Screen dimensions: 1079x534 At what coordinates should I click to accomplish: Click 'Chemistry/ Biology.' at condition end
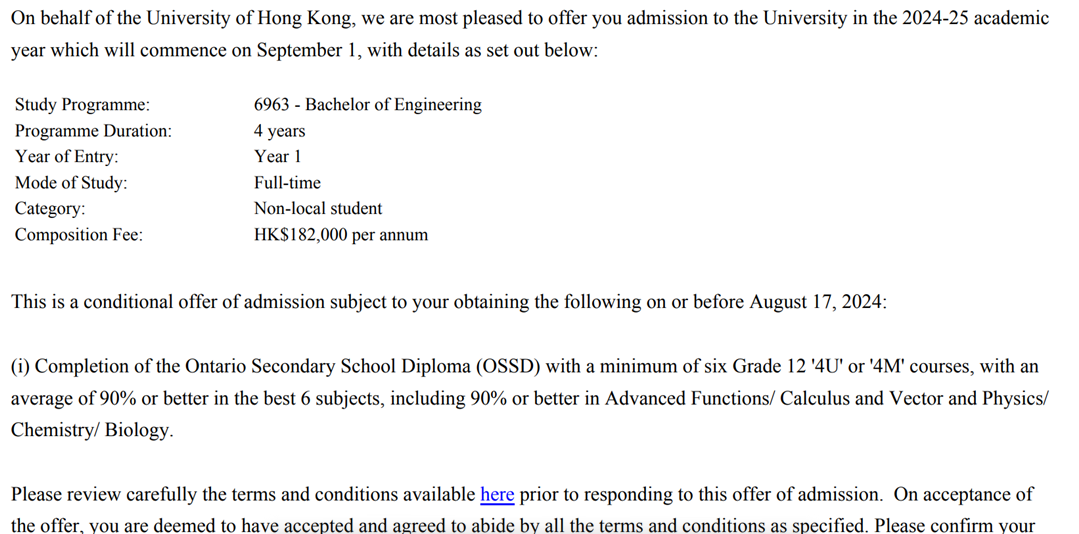coord(92,430)
